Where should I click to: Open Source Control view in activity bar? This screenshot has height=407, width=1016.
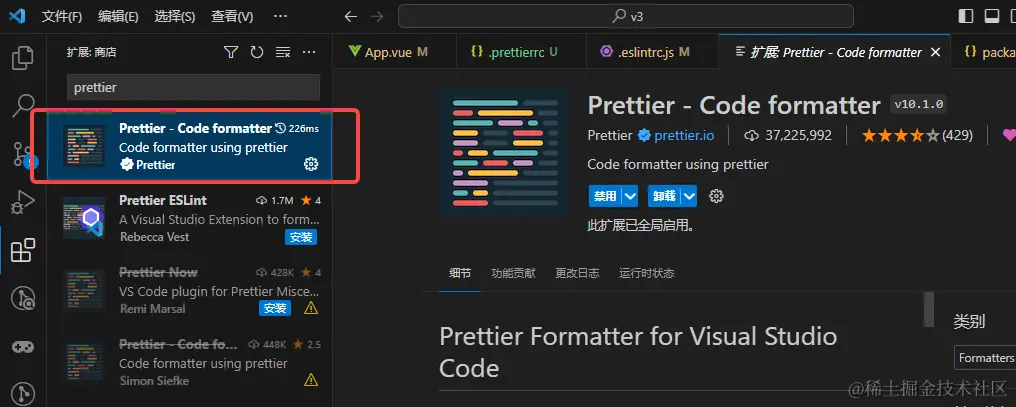point(23,156)
